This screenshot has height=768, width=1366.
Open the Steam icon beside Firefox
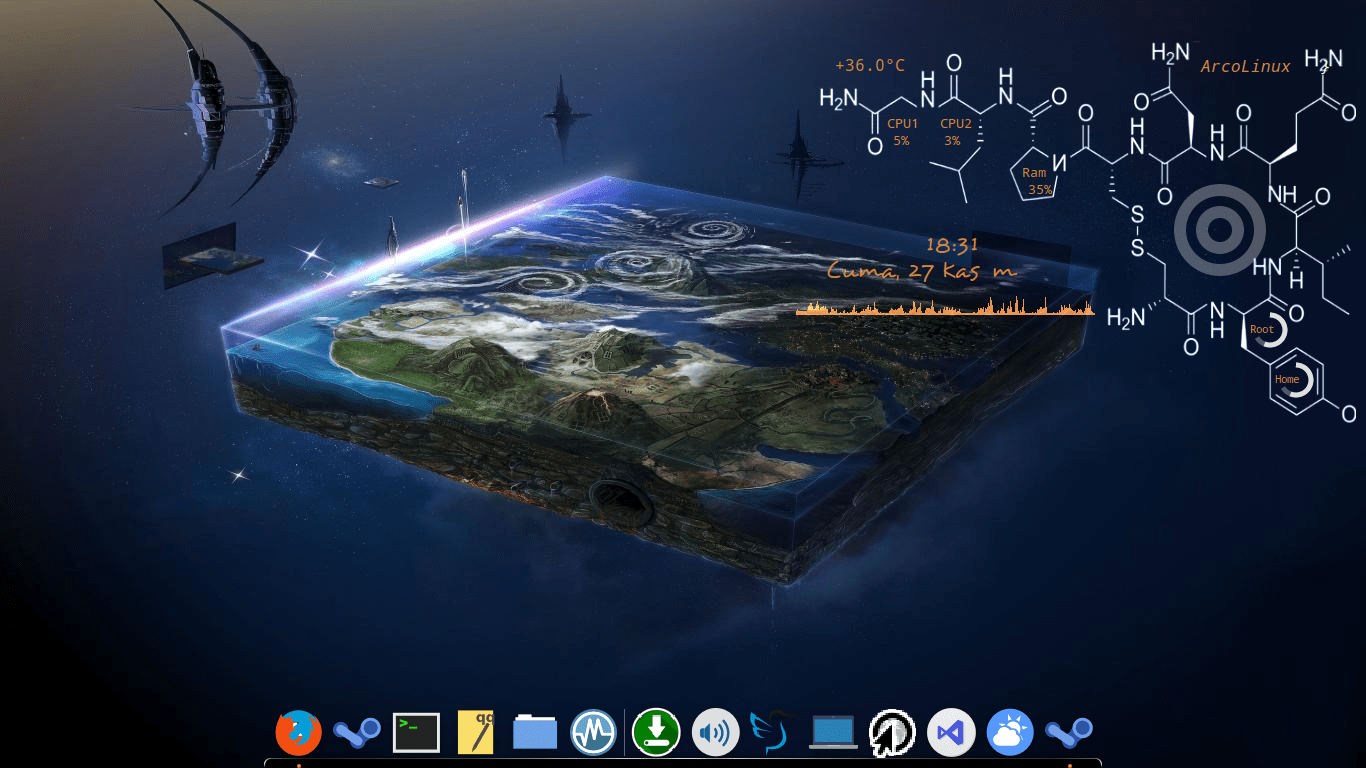357,733
